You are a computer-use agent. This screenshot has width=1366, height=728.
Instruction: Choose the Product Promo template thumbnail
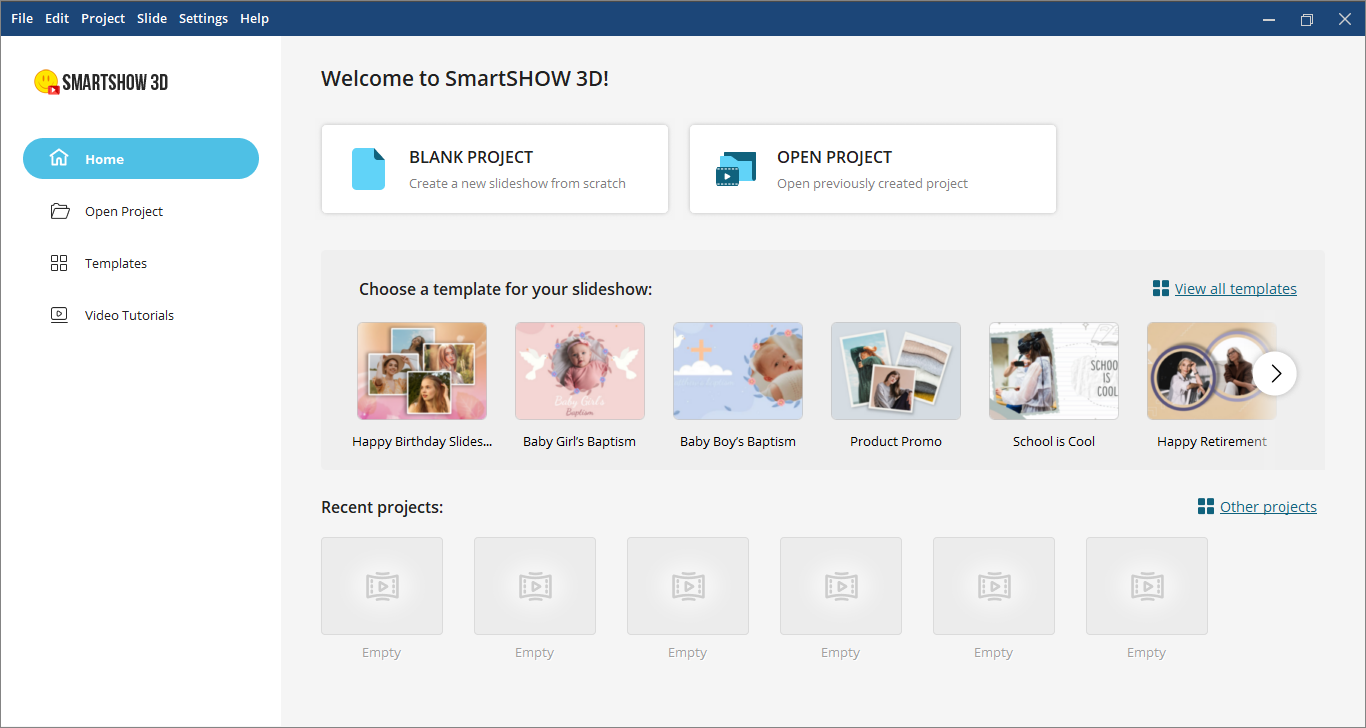point(896,371)
